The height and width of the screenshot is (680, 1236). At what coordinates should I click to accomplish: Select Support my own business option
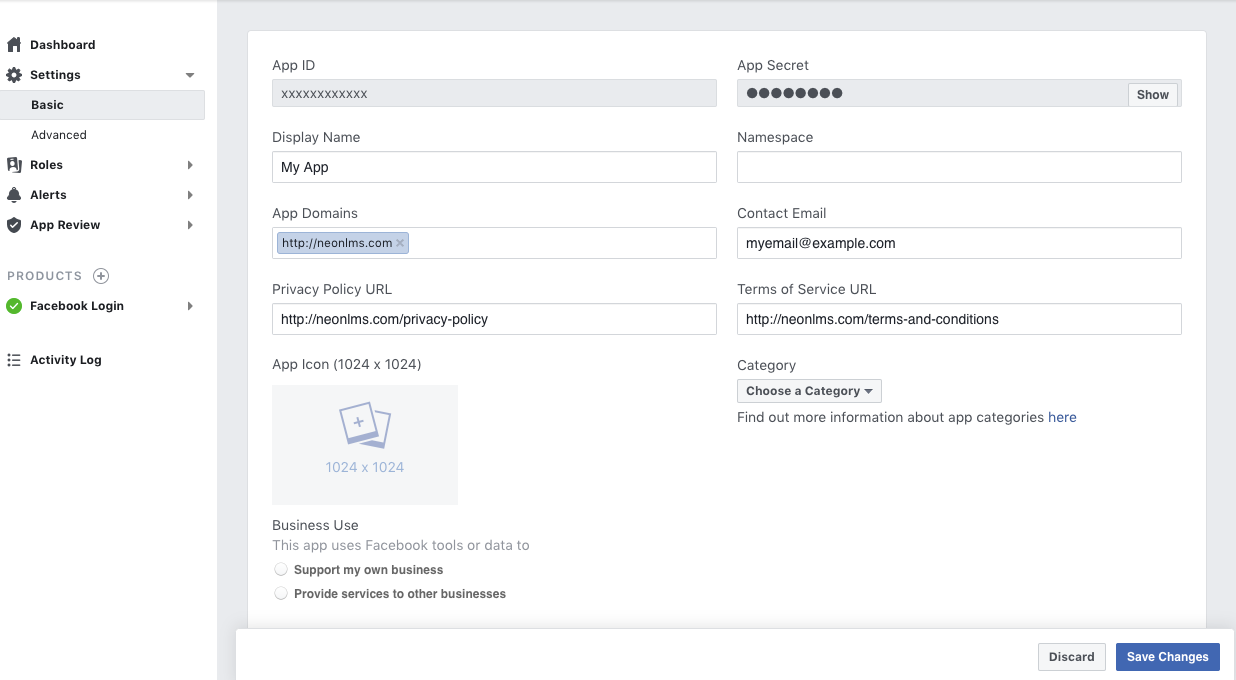[281, 570]
